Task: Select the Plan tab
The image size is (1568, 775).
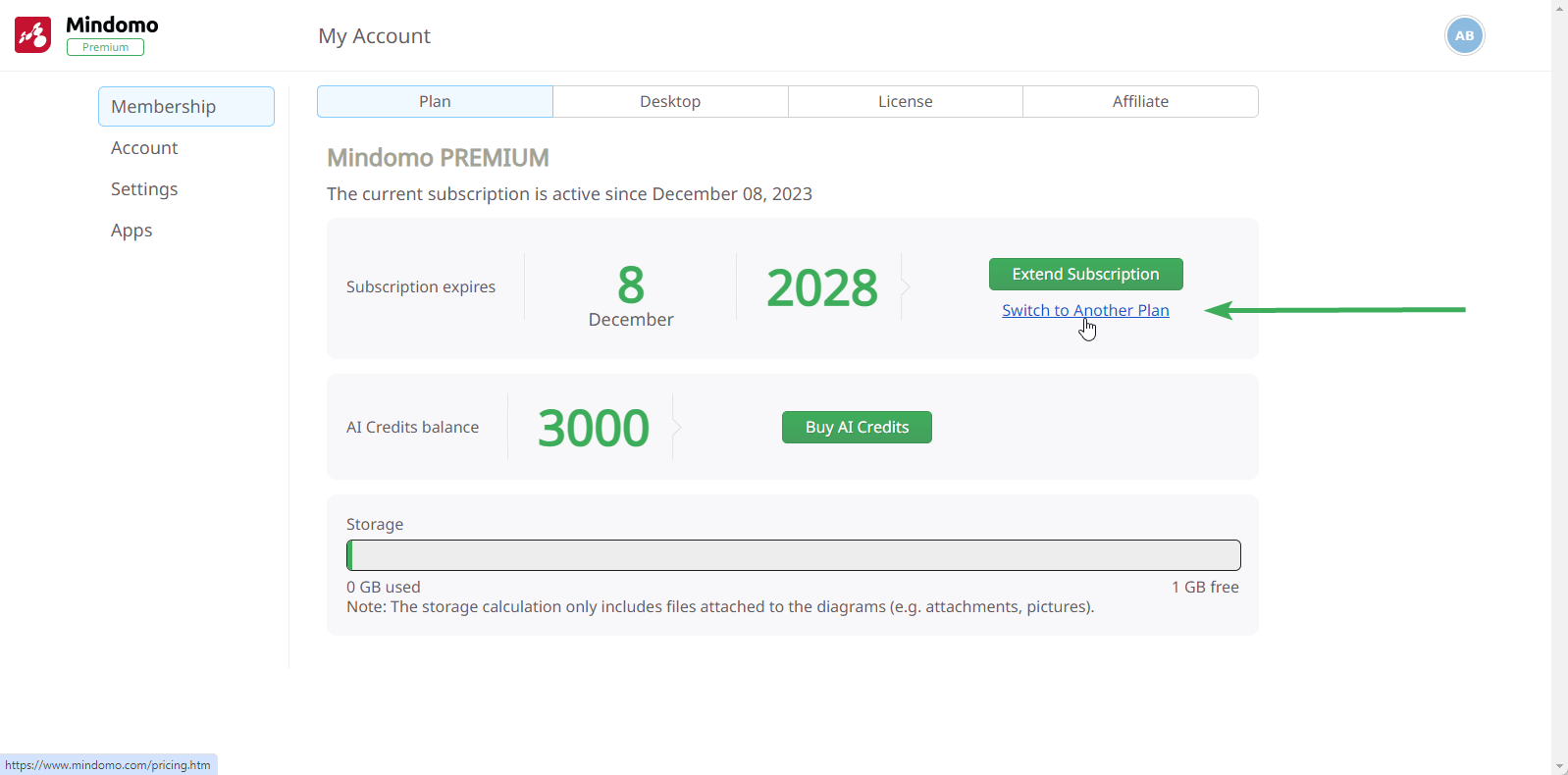Action: [435, 101]
